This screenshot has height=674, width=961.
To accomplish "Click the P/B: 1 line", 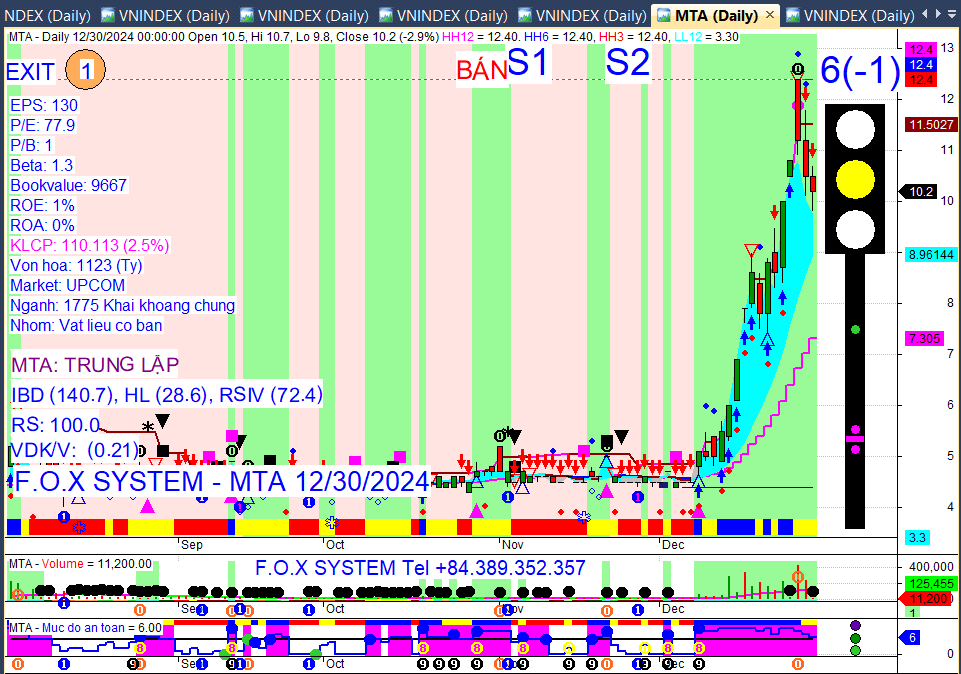I will [x=32, y=145].
